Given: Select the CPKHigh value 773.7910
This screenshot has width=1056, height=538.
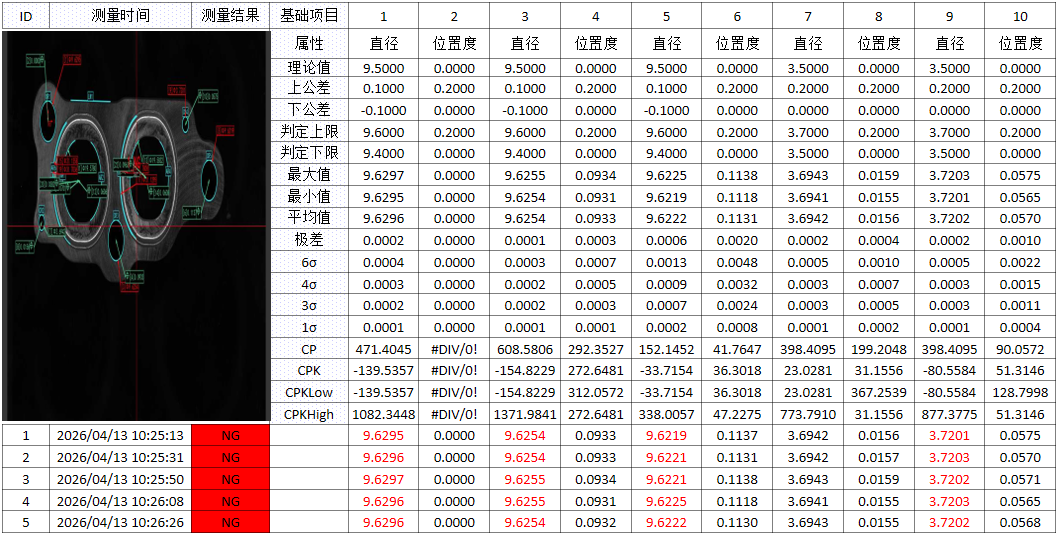Looking at the screenshot, I should tap(808, 413).
